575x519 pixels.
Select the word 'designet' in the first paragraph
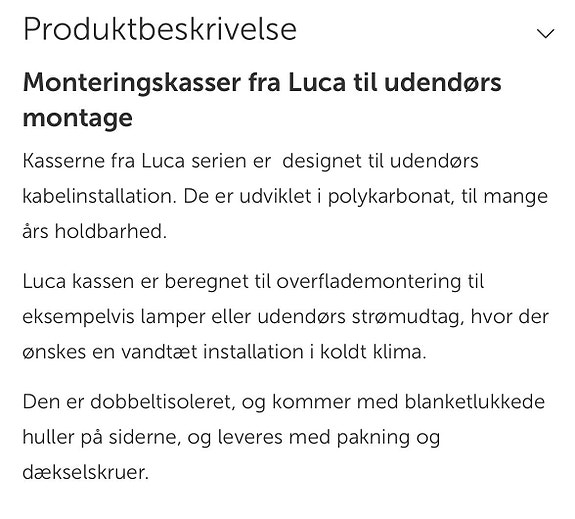click(322, 162)
